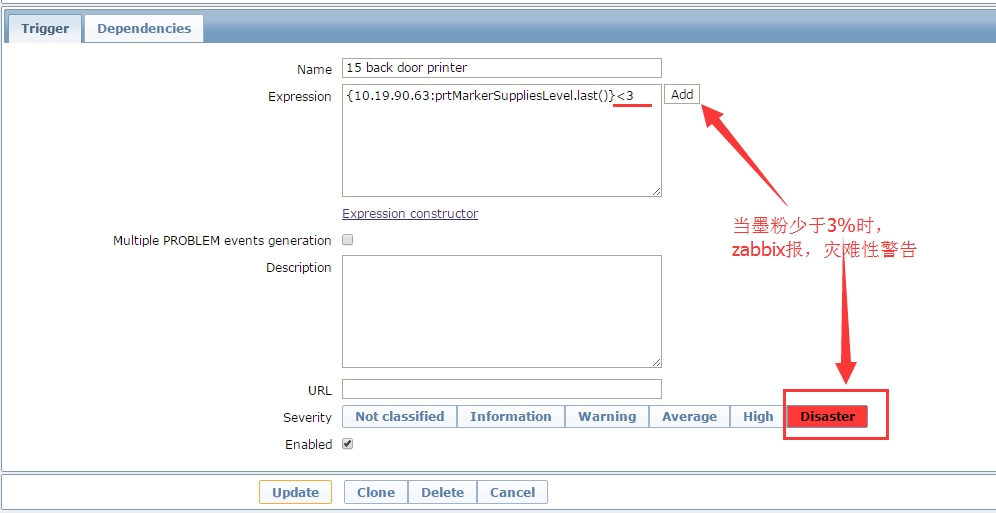996x513 pixels.
Task: Click the Cancel button
Action: pos(512,492)
